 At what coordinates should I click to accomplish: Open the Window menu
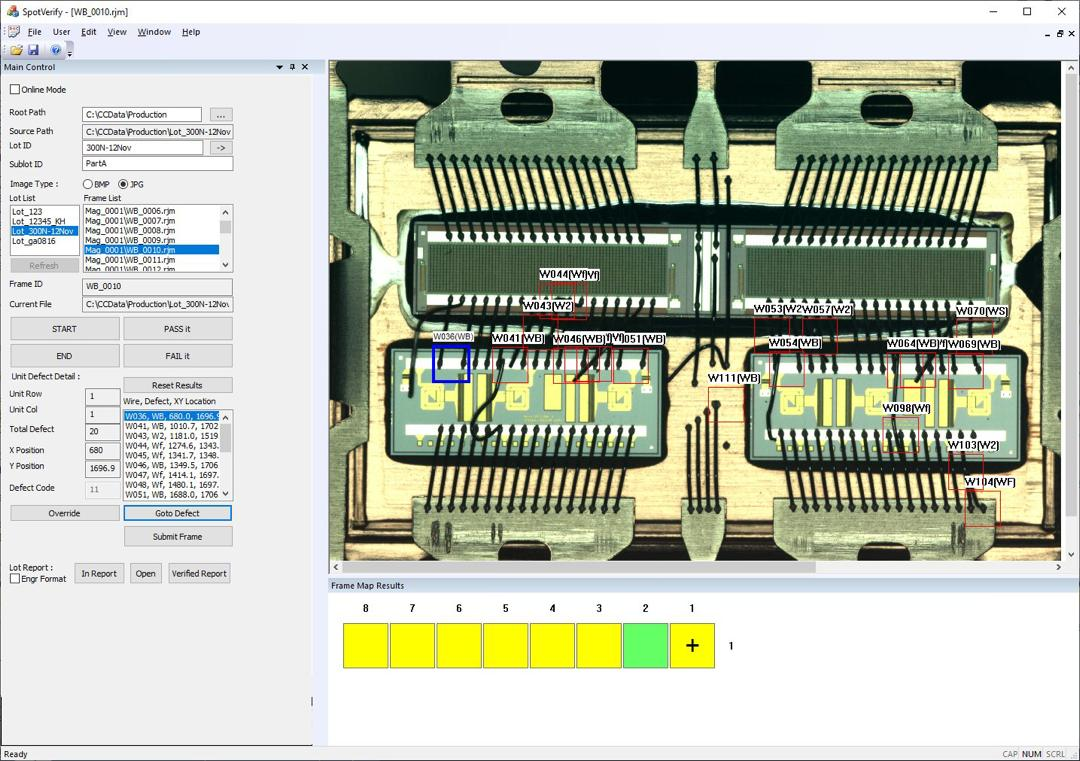click(154, 32)
